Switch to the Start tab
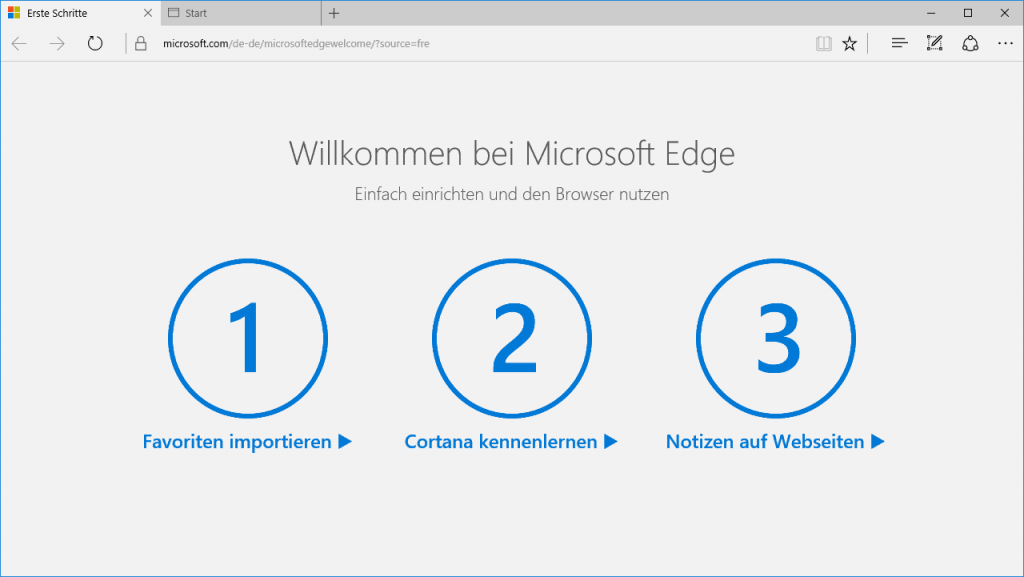This screenshot has height=577, width=1024. coord(241,13)
